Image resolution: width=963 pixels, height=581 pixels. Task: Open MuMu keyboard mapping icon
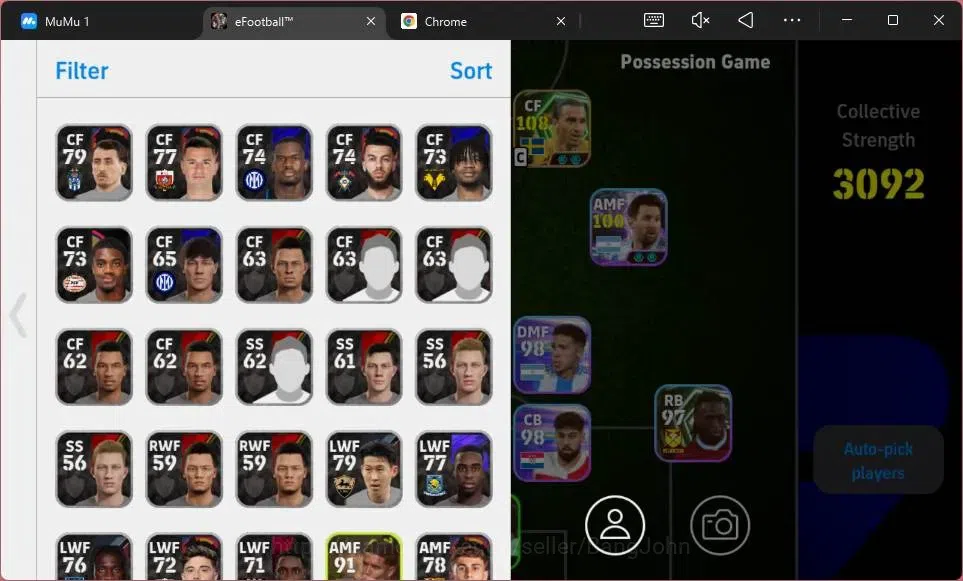(653, 20)
